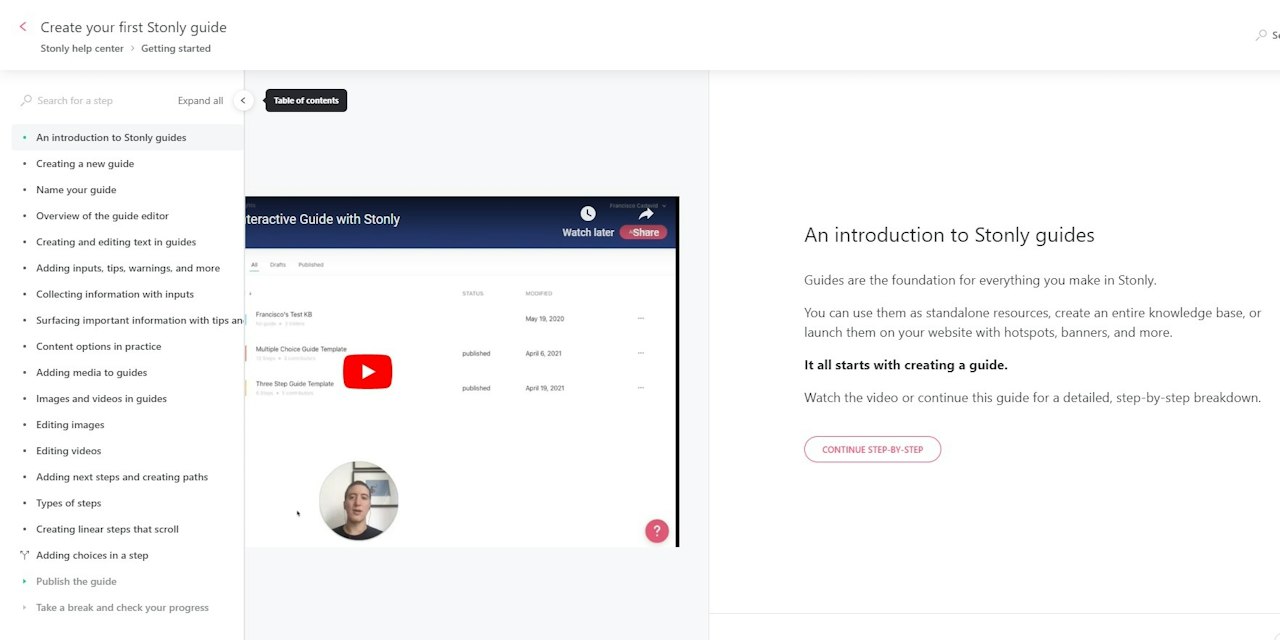Click the May 19, 2020 date cell
This screenshot has height=640, width=1280.
[x=545, y=318]
